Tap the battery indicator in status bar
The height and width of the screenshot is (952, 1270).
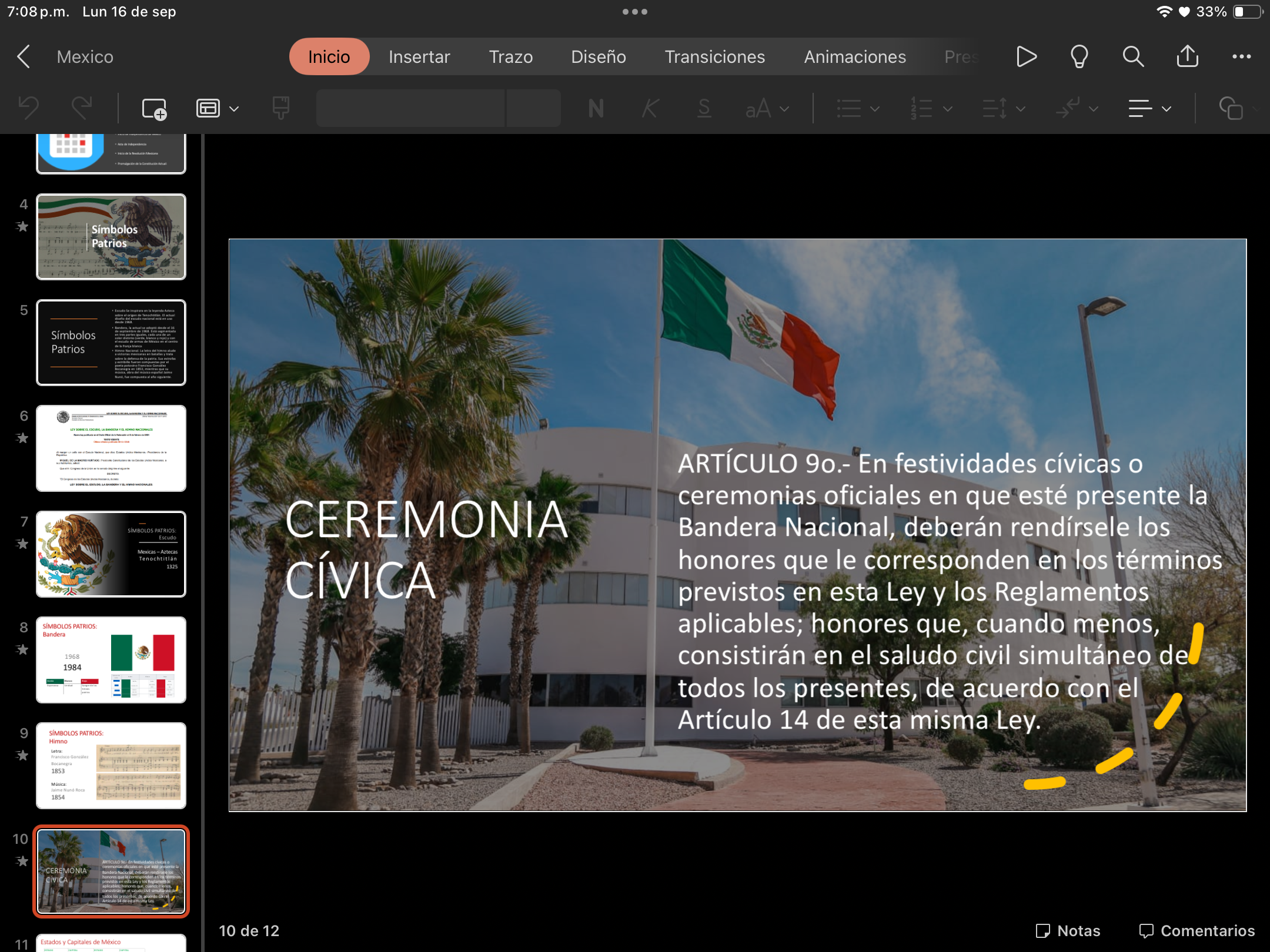click(x=1248, y=12)
